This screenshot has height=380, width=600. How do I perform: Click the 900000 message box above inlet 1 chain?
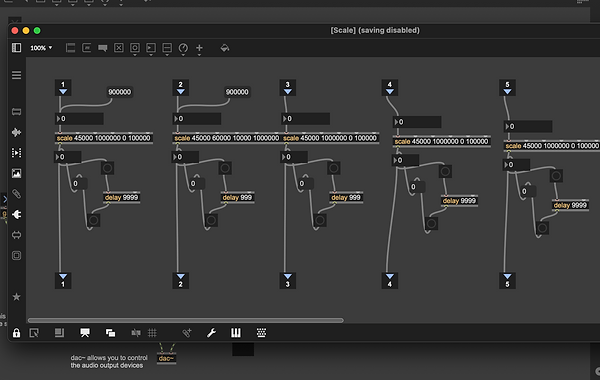pyautogui.click(x=119, y=92)
